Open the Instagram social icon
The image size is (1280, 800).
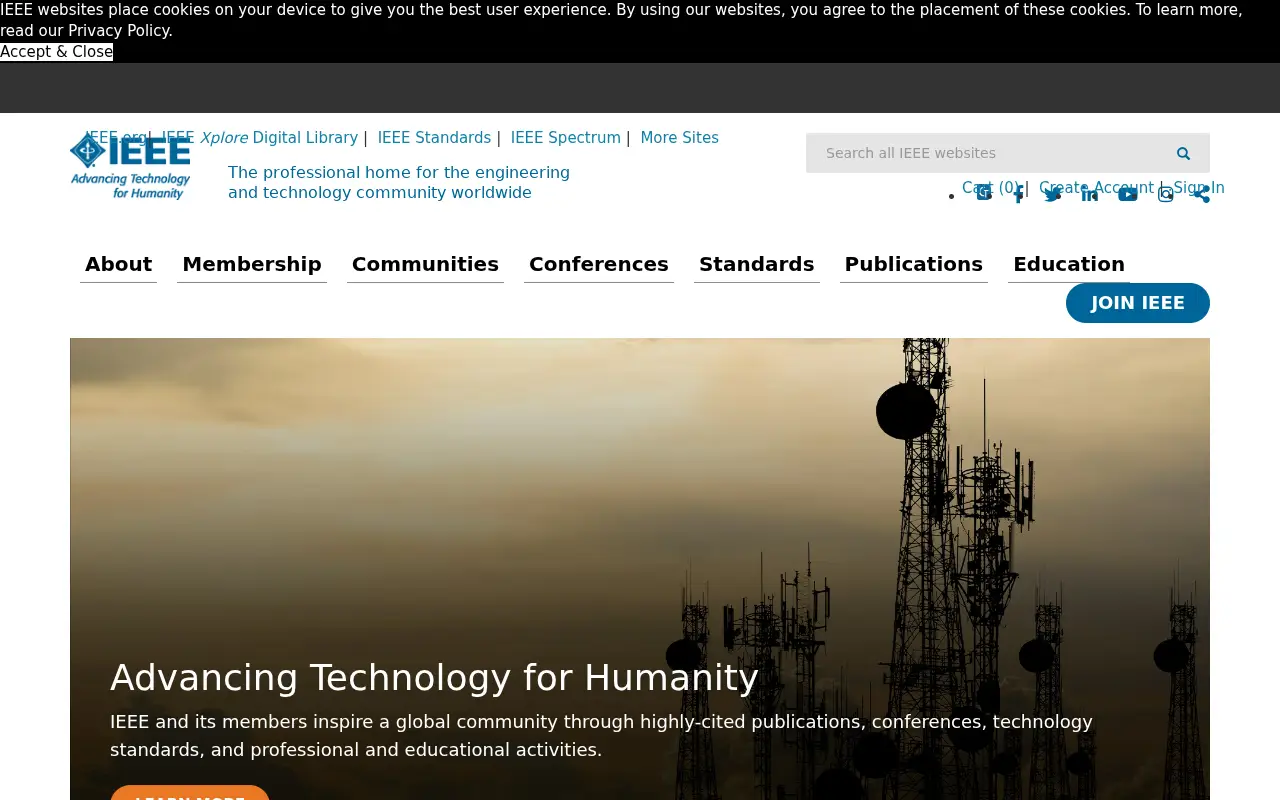pyautogui.click(x=1166, y=194)
